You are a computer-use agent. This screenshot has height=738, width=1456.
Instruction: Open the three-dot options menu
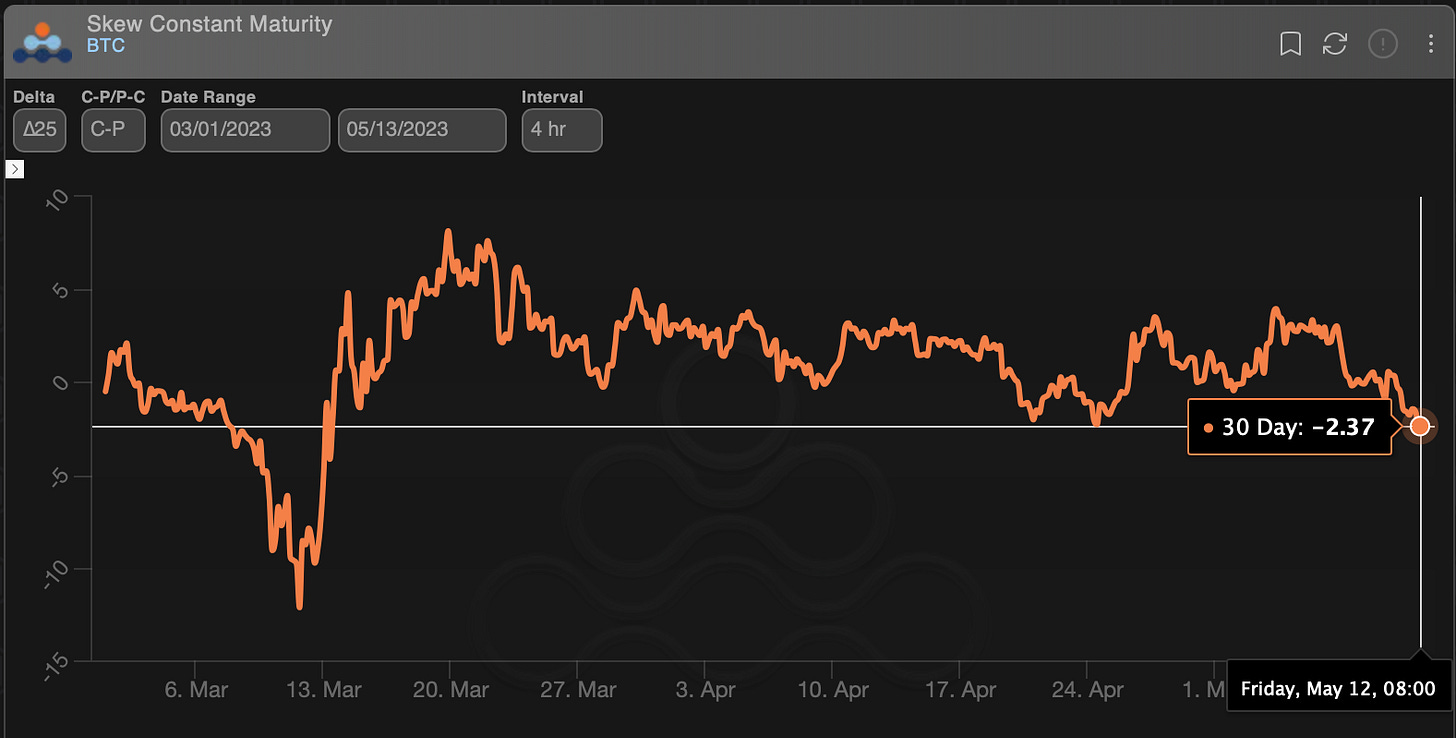tap(1431, 44)
